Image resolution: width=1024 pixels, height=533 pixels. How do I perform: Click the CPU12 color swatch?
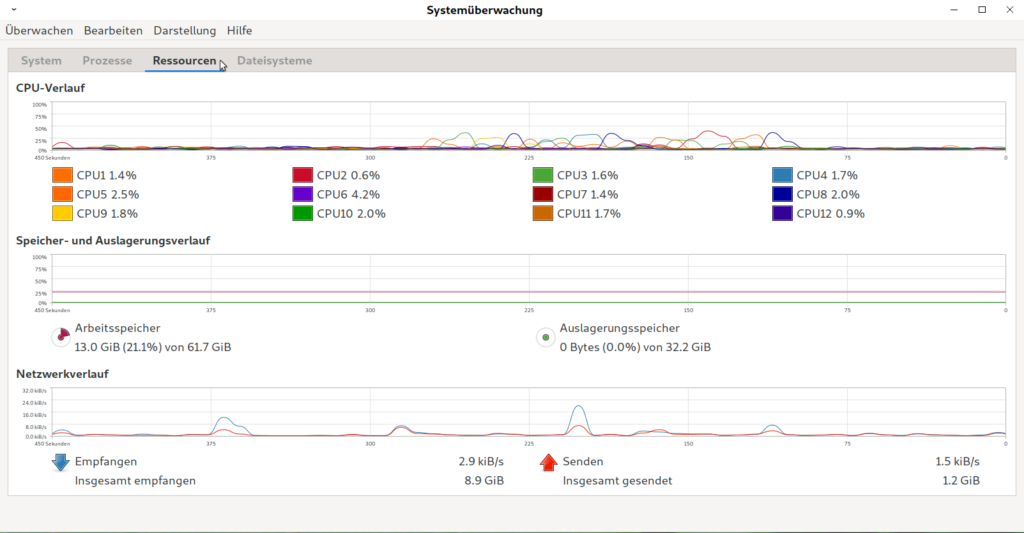click(783, 213)
